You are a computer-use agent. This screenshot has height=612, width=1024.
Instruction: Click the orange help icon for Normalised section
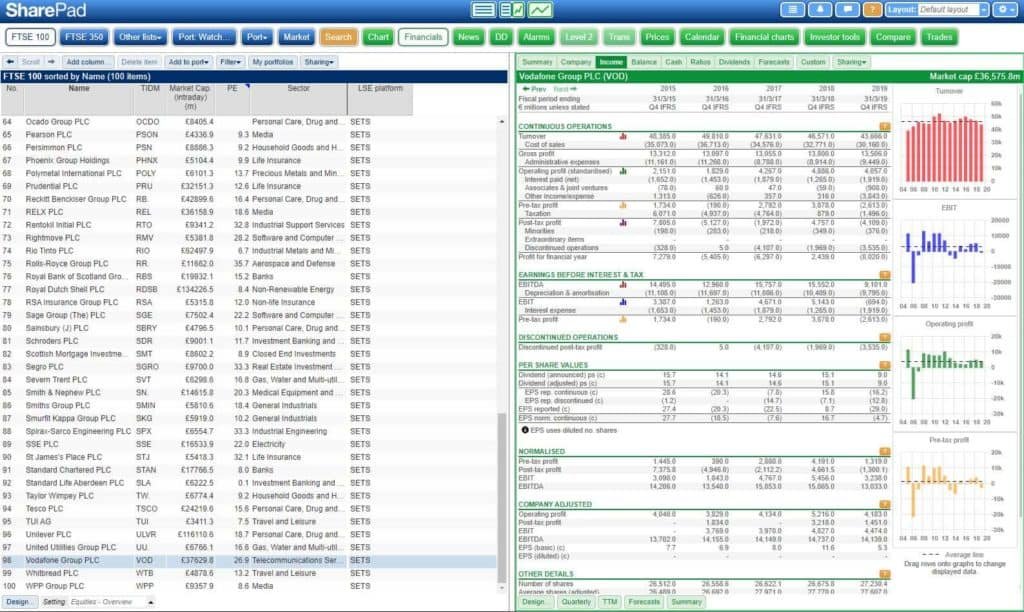[x=885, y=451]
